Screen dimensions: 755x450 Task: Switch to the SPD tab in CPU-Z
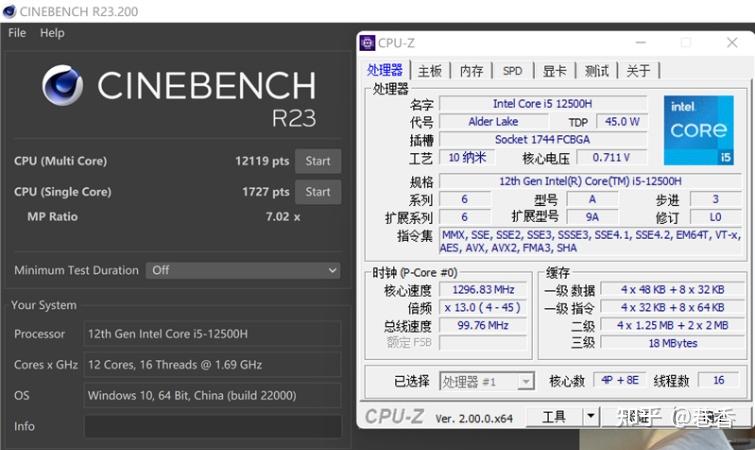(x=512, y=71)
